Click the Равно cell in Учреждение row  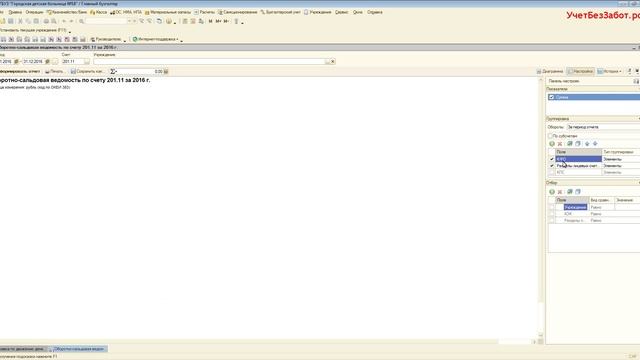(x=601, y=207)
